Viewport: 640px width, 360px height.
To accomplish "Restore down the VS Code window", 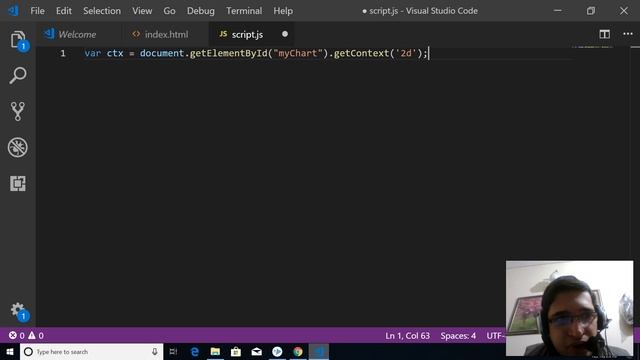I will (x=591, y=11).
